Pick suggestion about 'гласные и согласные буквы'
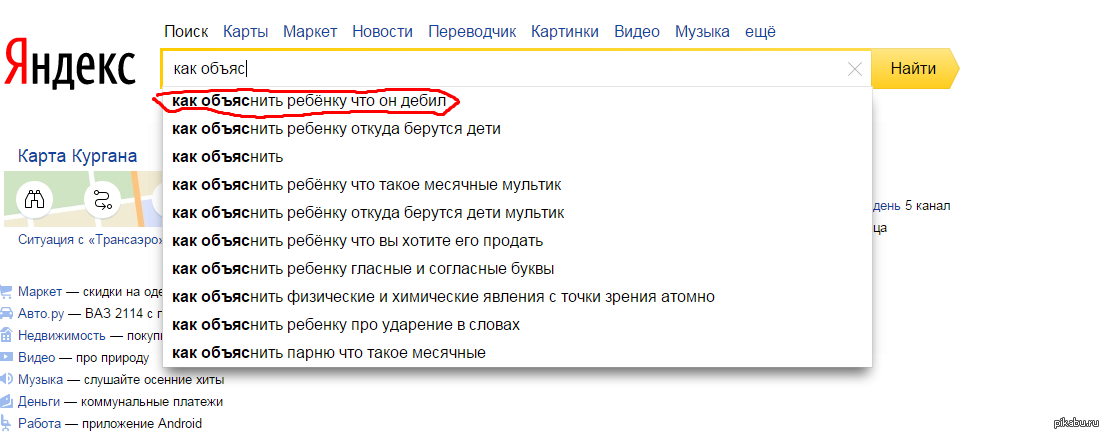Screen dimensions: 1104x434 coord(363,269)
